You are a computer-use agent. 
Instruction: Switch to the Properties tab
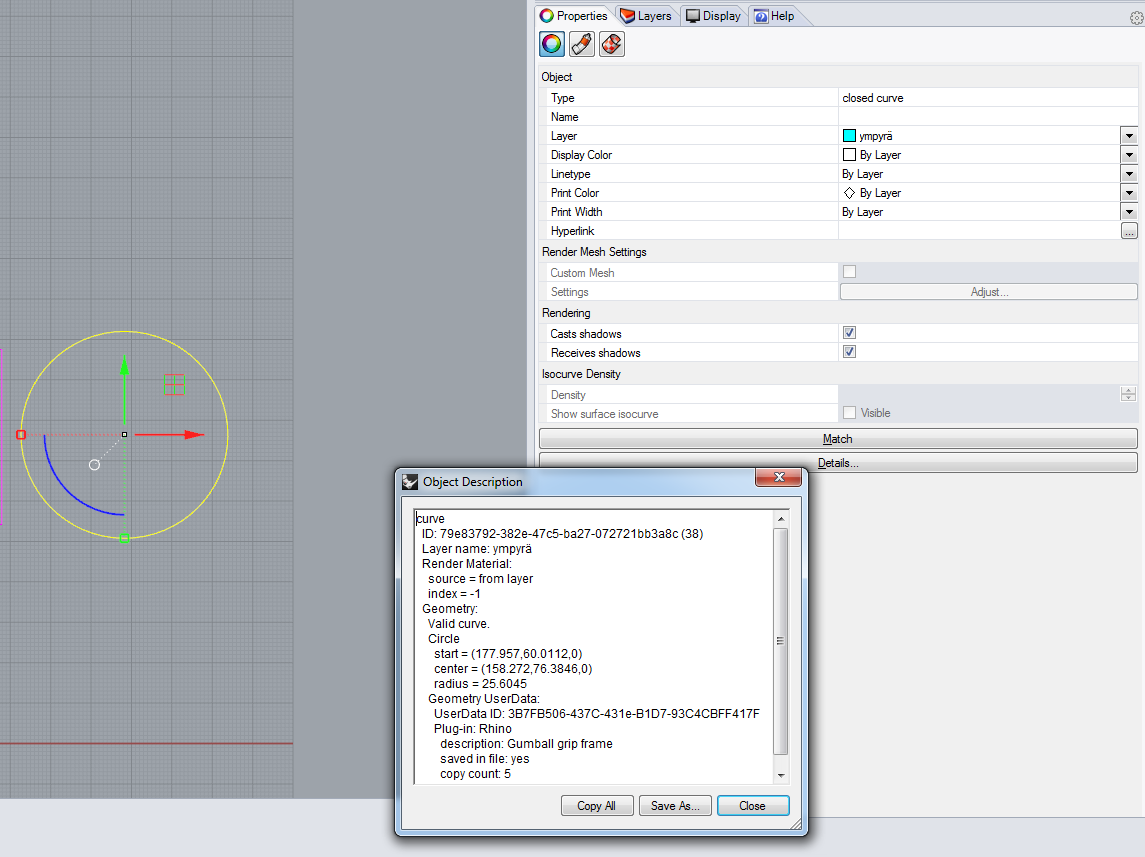pos(574,16)
